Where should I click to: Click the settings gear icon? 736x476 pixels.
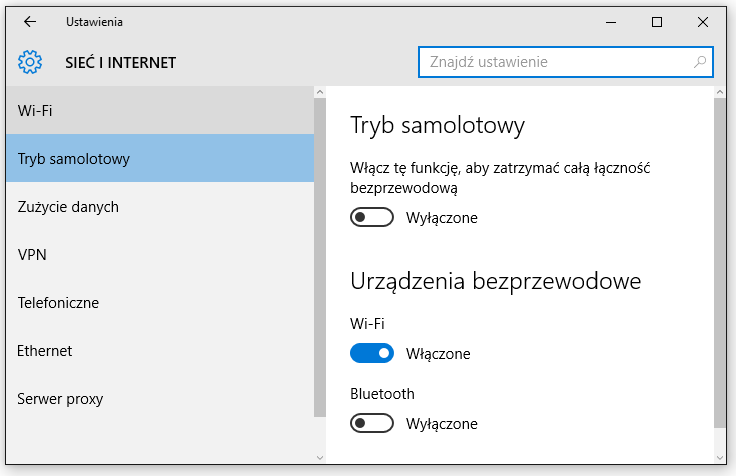pos(30,62)
